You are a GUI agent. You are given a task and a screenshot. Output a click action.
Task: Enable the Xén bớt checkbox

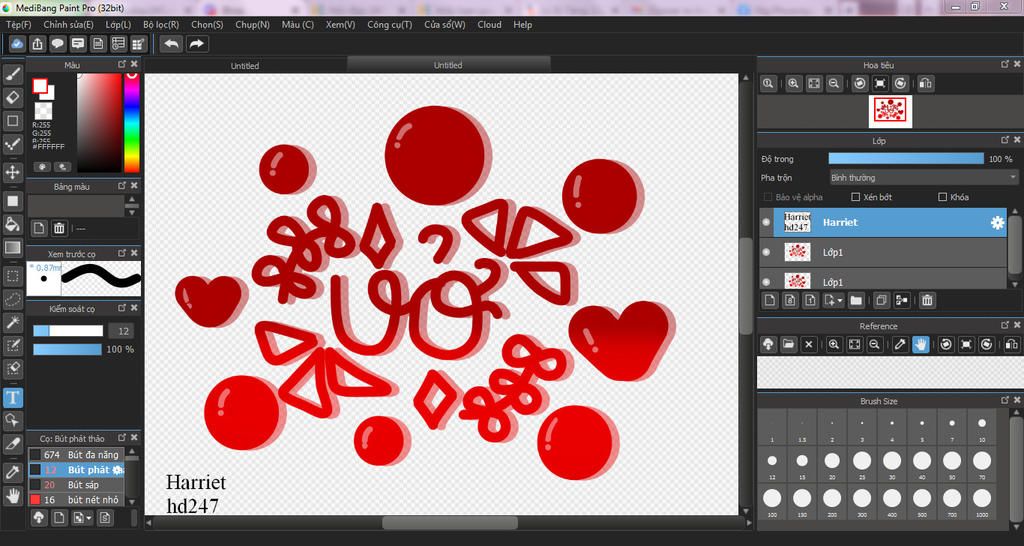point(856,197)
